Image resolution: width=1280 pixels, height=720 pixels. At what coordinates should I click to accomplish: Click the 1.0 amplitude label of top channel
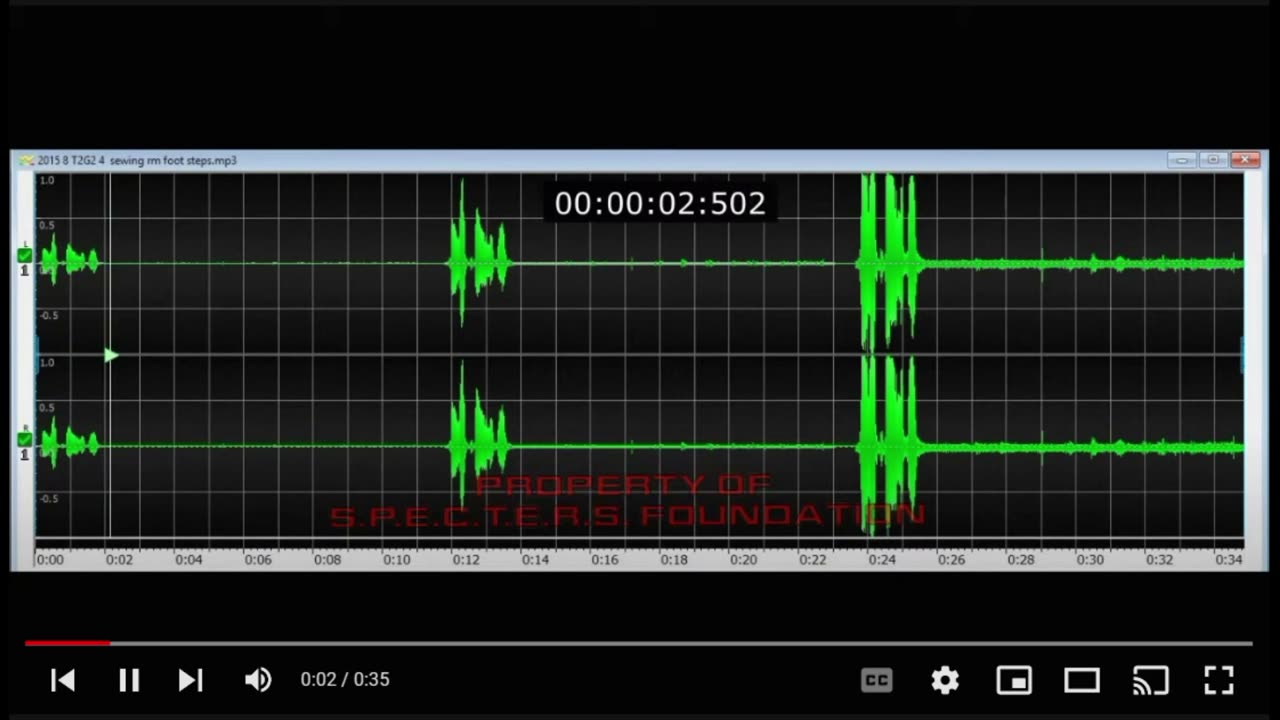47,180
